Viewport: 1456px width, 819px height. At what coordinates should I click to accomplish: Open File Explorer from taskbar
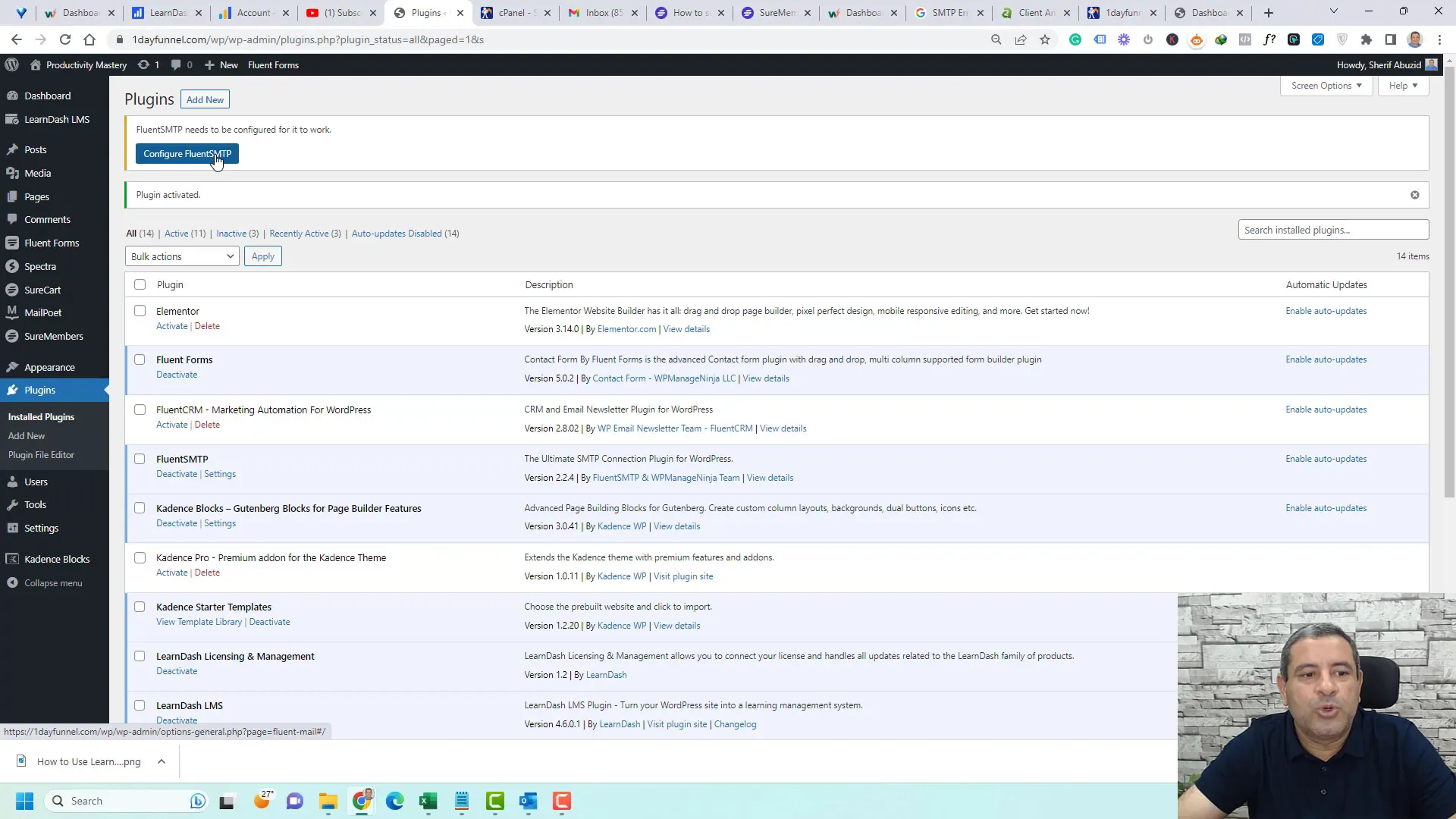(328, 801)
